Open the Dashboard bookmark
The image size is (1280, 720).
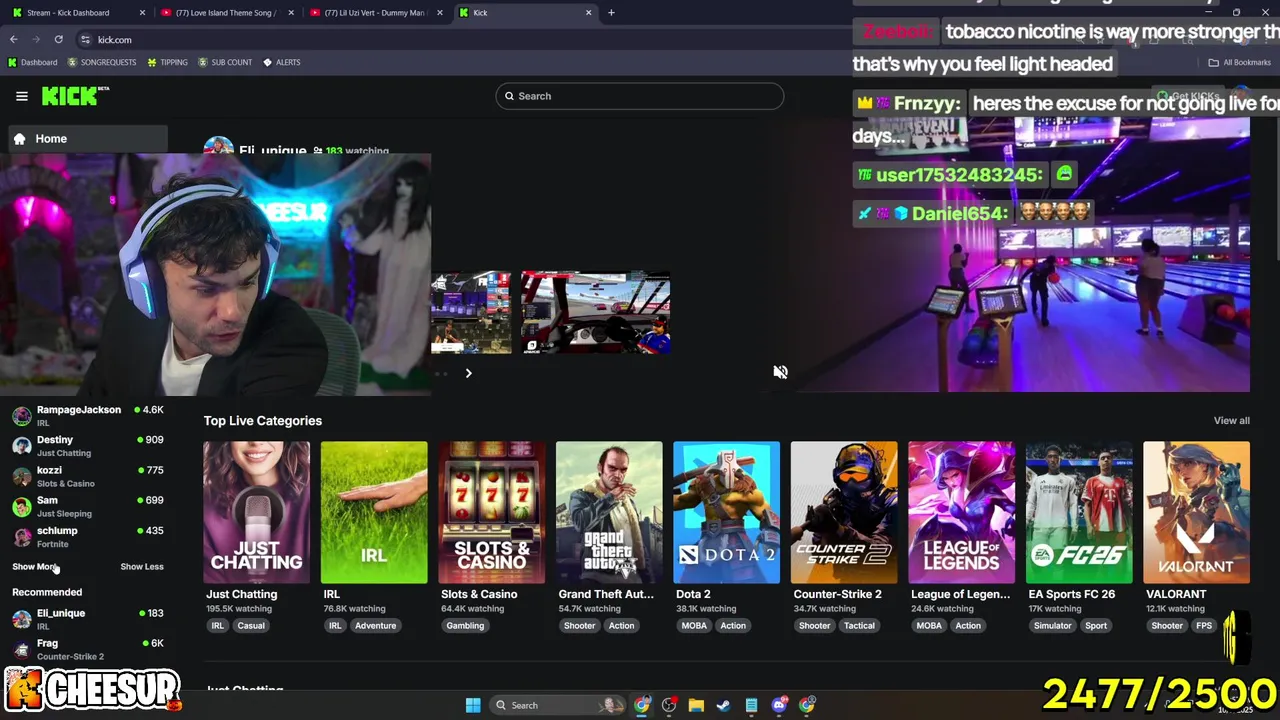click(33, 62)
